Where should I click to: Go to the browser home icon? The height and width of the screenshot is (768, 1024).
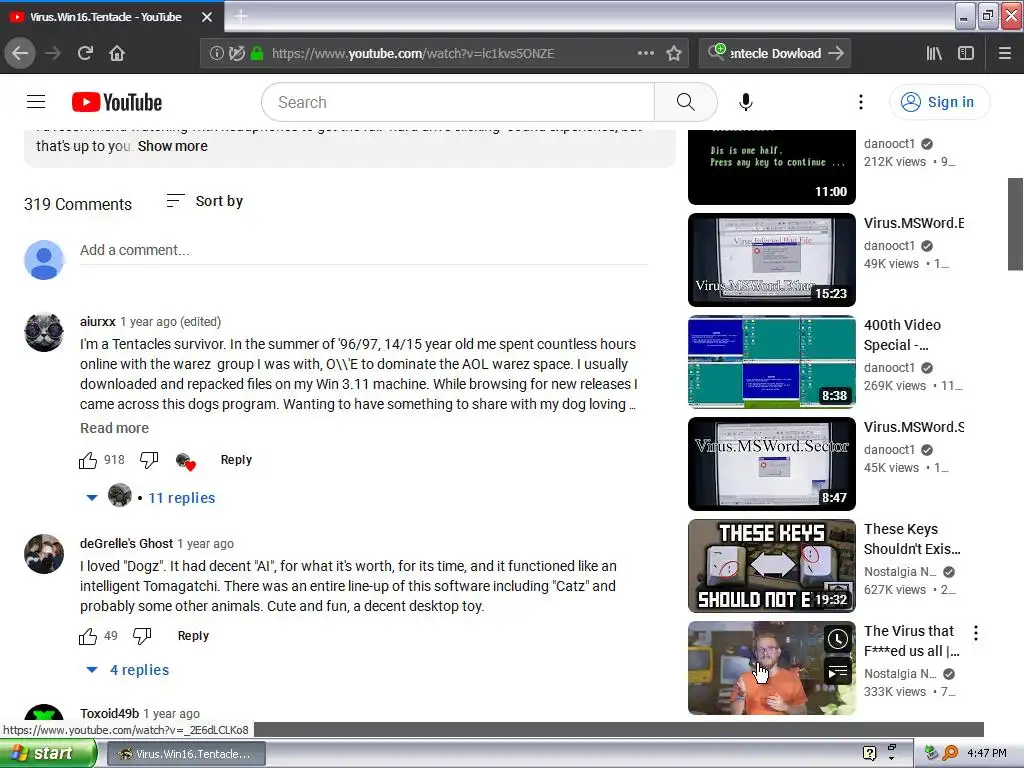coord(117,54)
